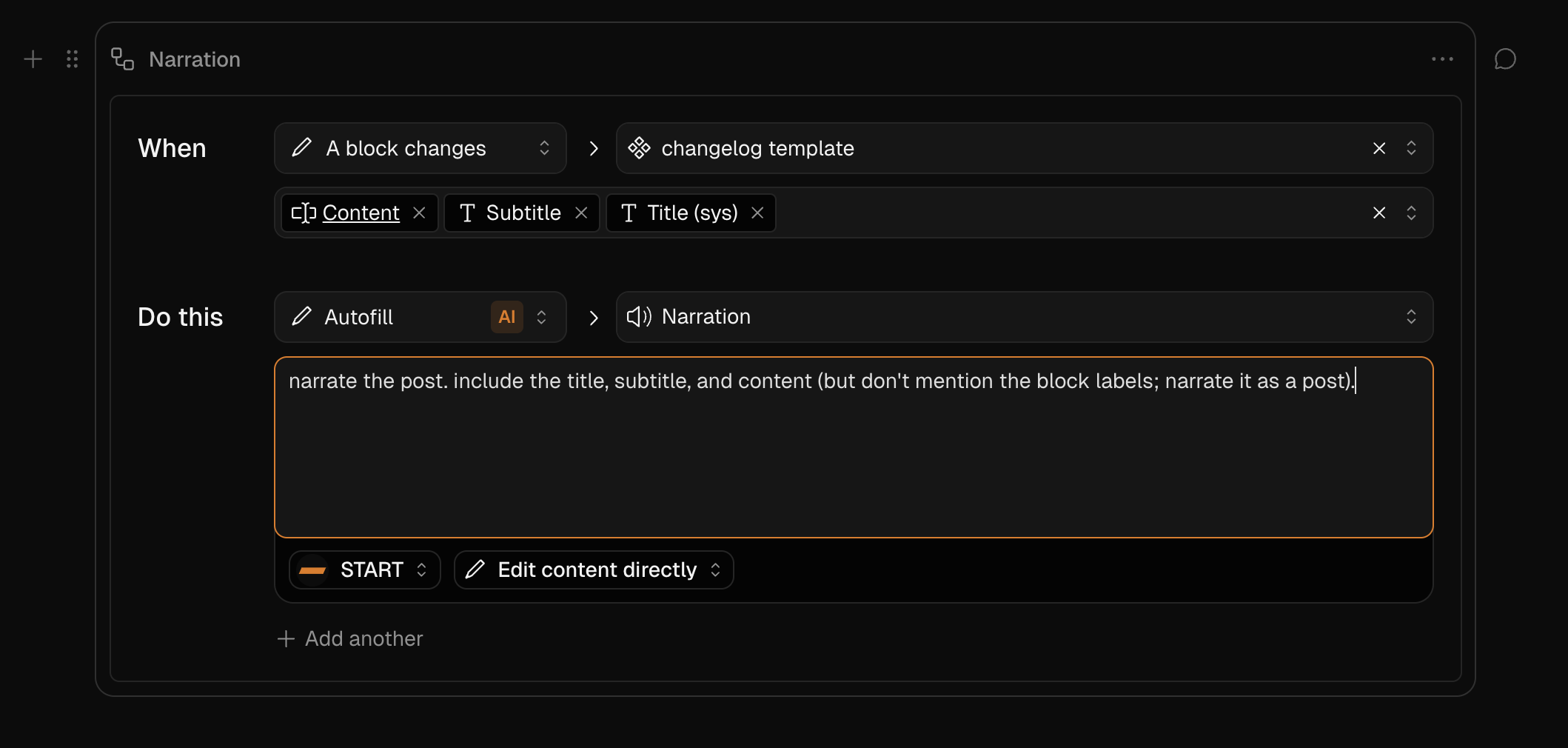
Task: Clear the changelog template selection
Action: point(1379,148)
